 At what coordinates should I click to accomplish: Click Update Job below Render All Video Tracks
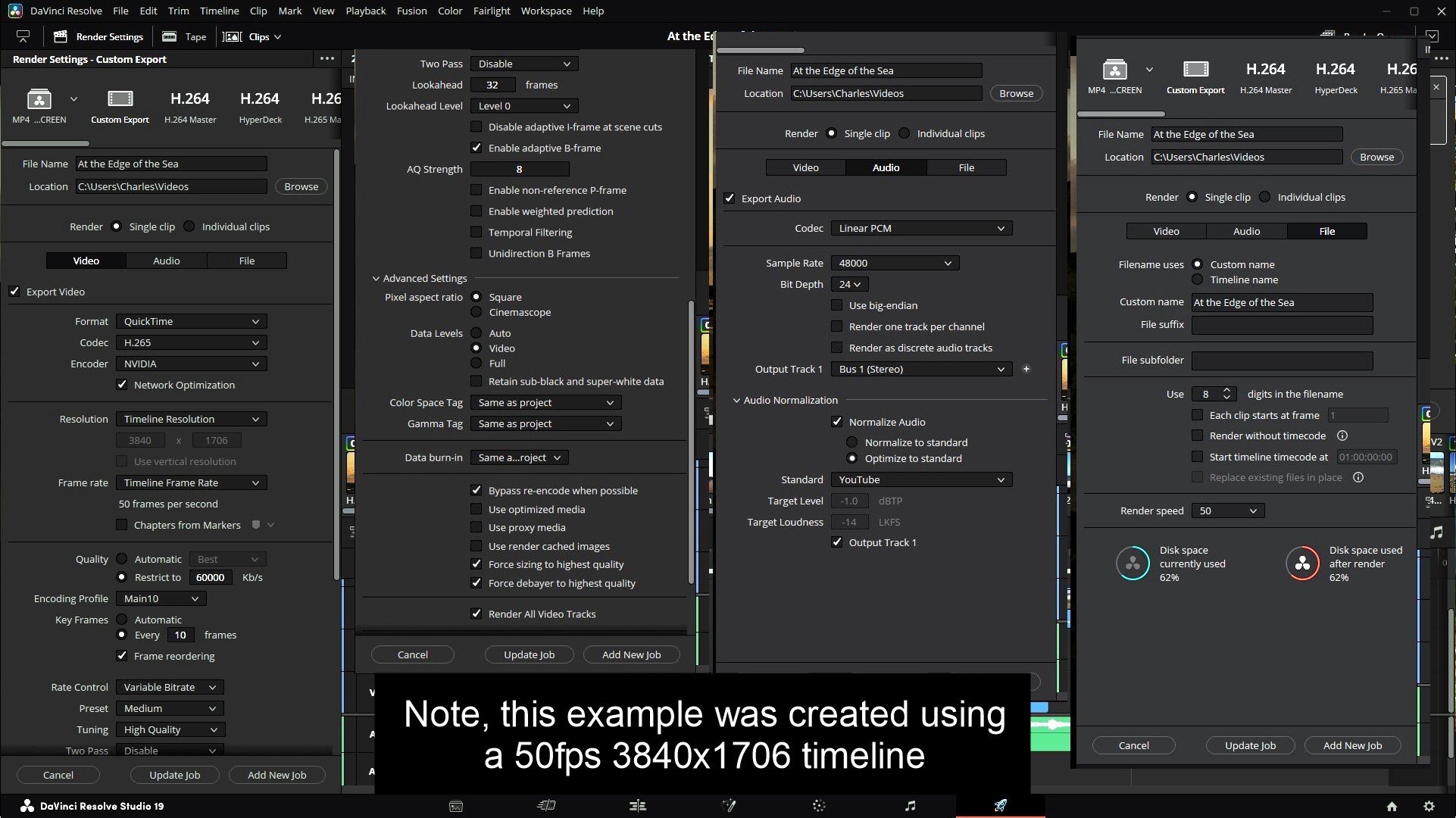pyautogui.click(x=530, y=654)
